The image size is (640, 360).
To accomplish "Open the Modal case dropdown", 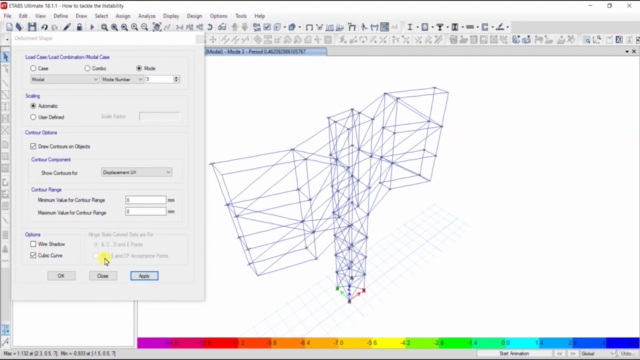I will pyautogui.click(x=64, y=79).
